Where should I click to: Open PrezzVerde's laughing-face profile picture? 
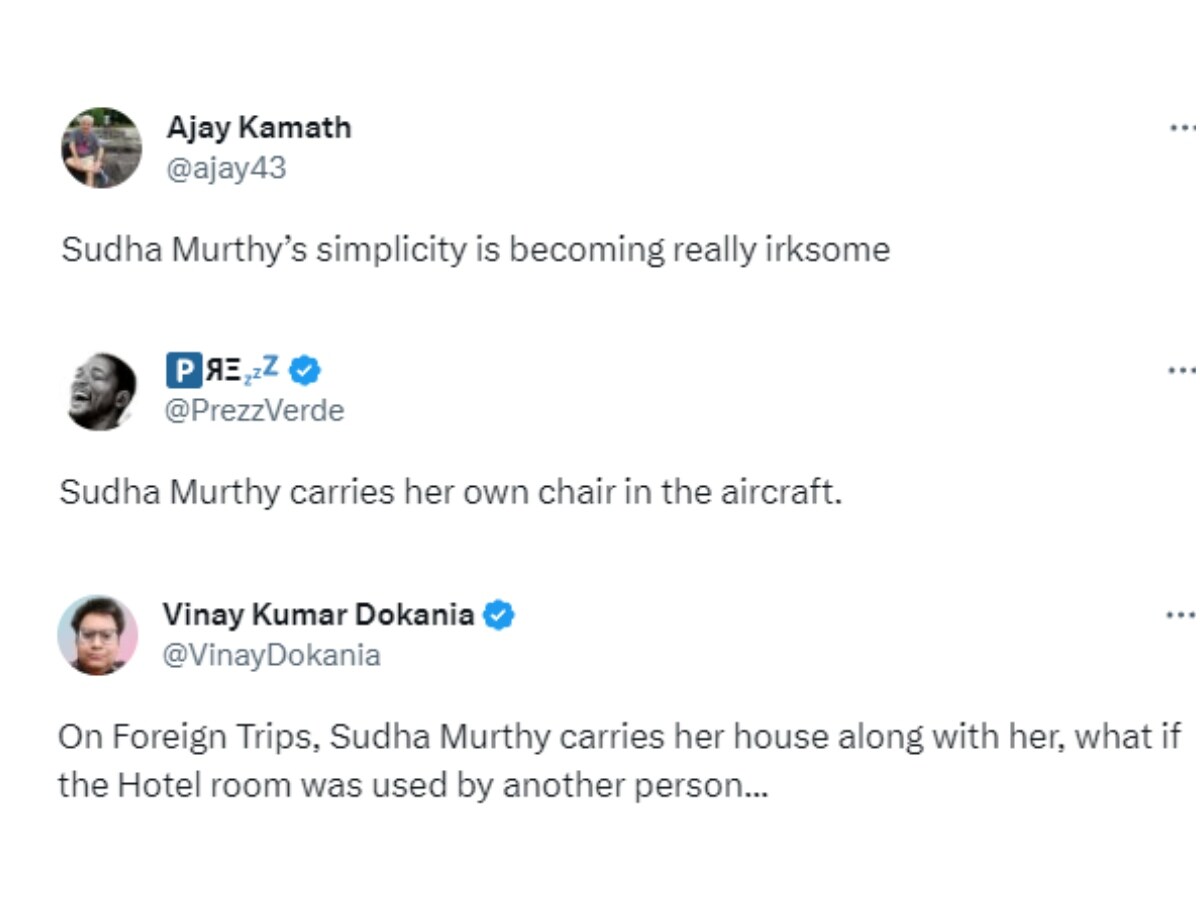coord(100,391)
